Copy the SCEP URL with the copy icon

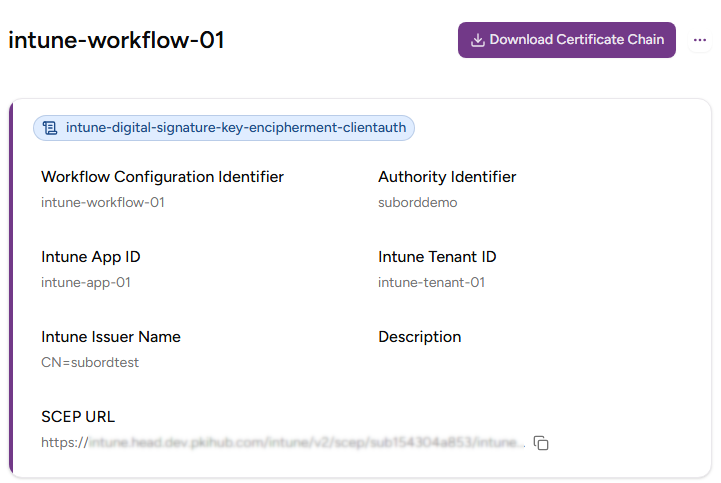click(541, 442)
